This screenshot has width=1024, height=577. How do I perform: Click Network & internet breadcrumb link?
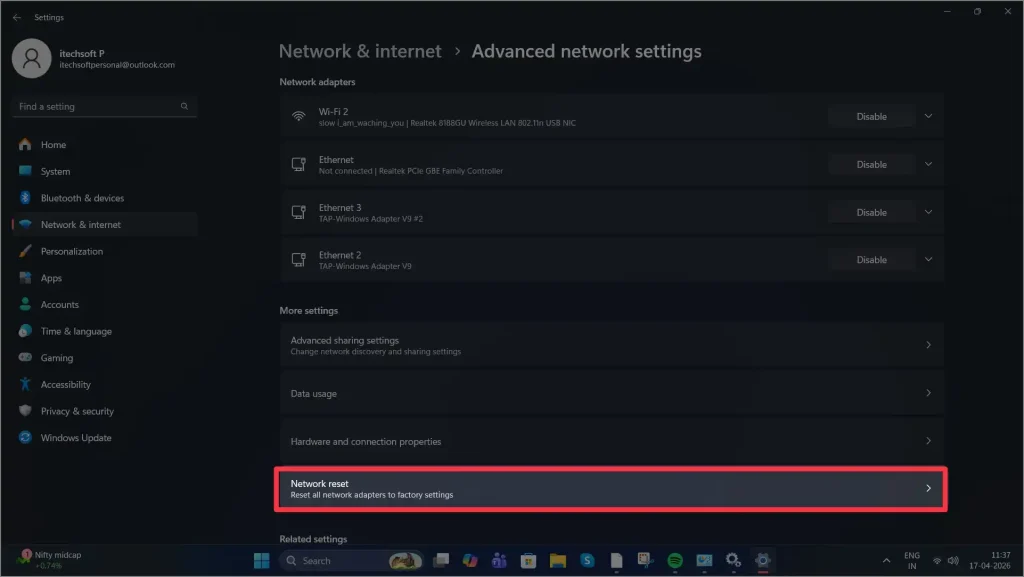click(360, 51)
